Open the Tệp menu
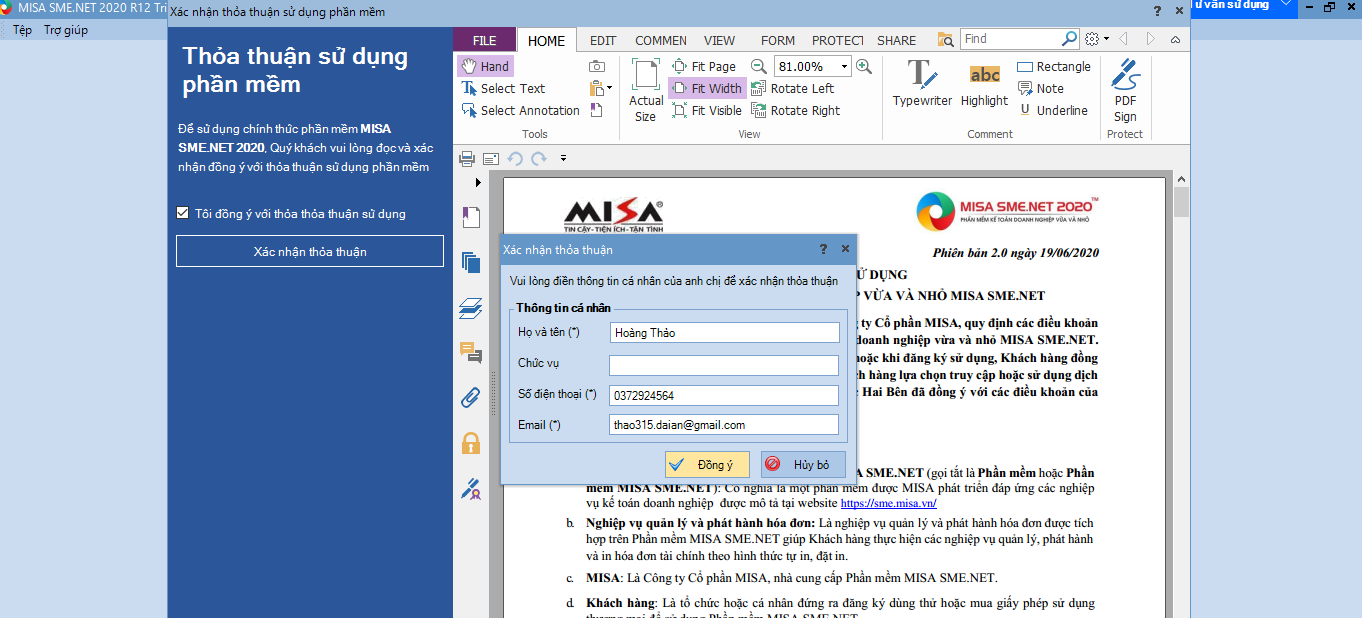The width and height of the screenshot is (1362, 618). tap(22, 30)
